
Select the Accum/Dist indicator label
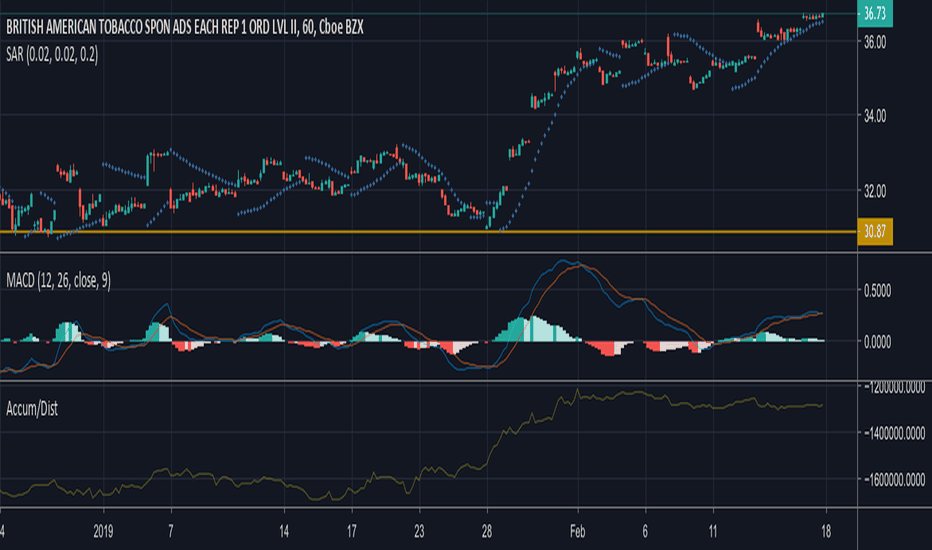pos(32,408)
